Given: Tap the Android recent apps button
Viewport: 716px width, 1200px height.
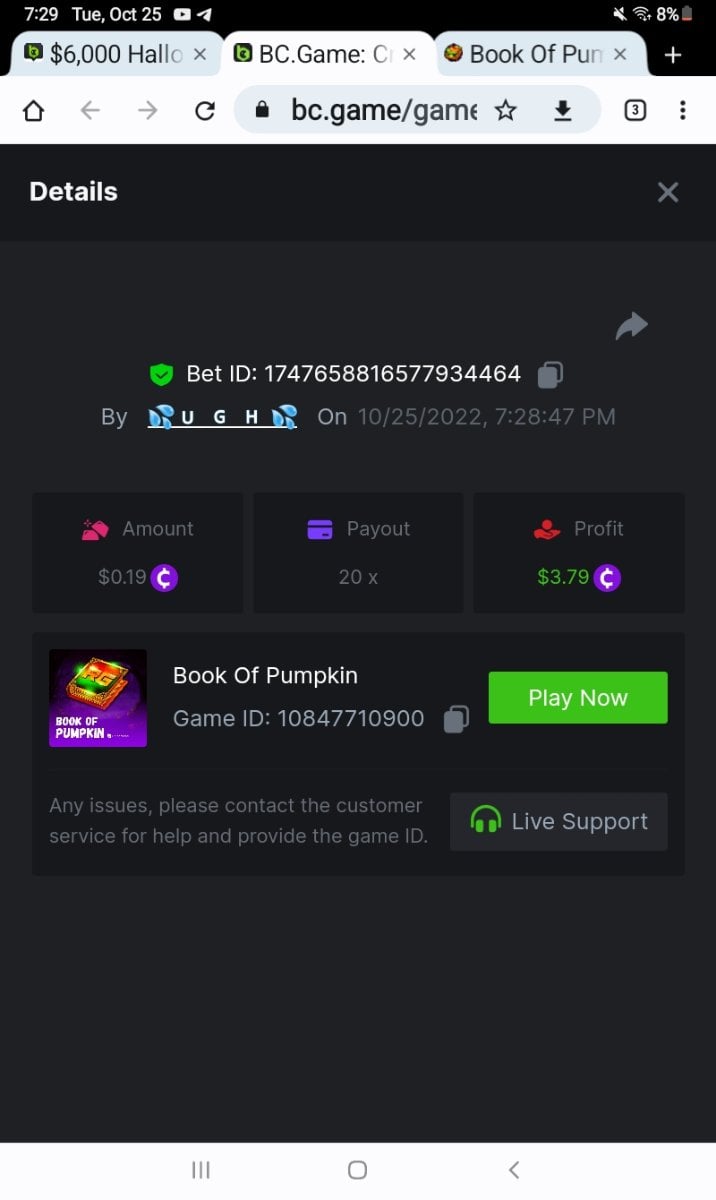Looking at the screenshot, I should 201,1170.
